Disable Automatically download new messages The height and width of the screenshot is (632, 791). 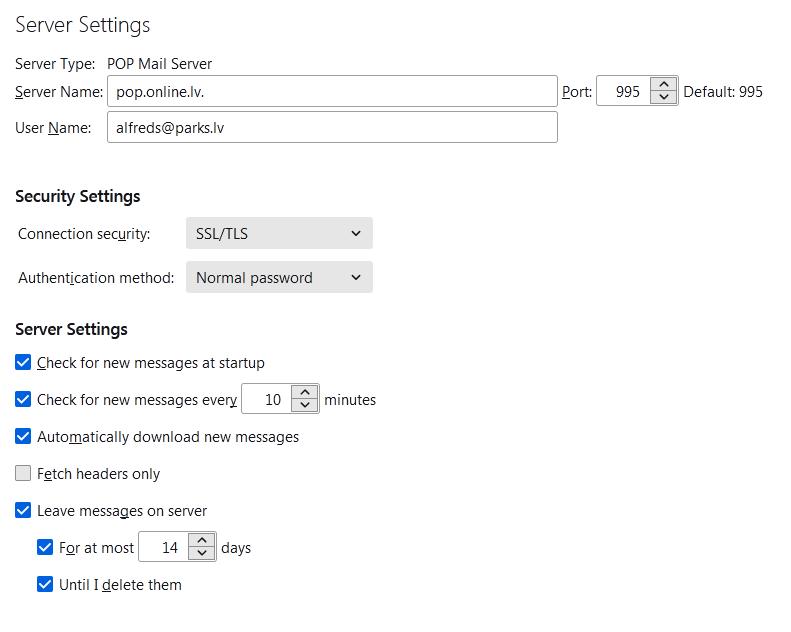(x=23, y=436)
